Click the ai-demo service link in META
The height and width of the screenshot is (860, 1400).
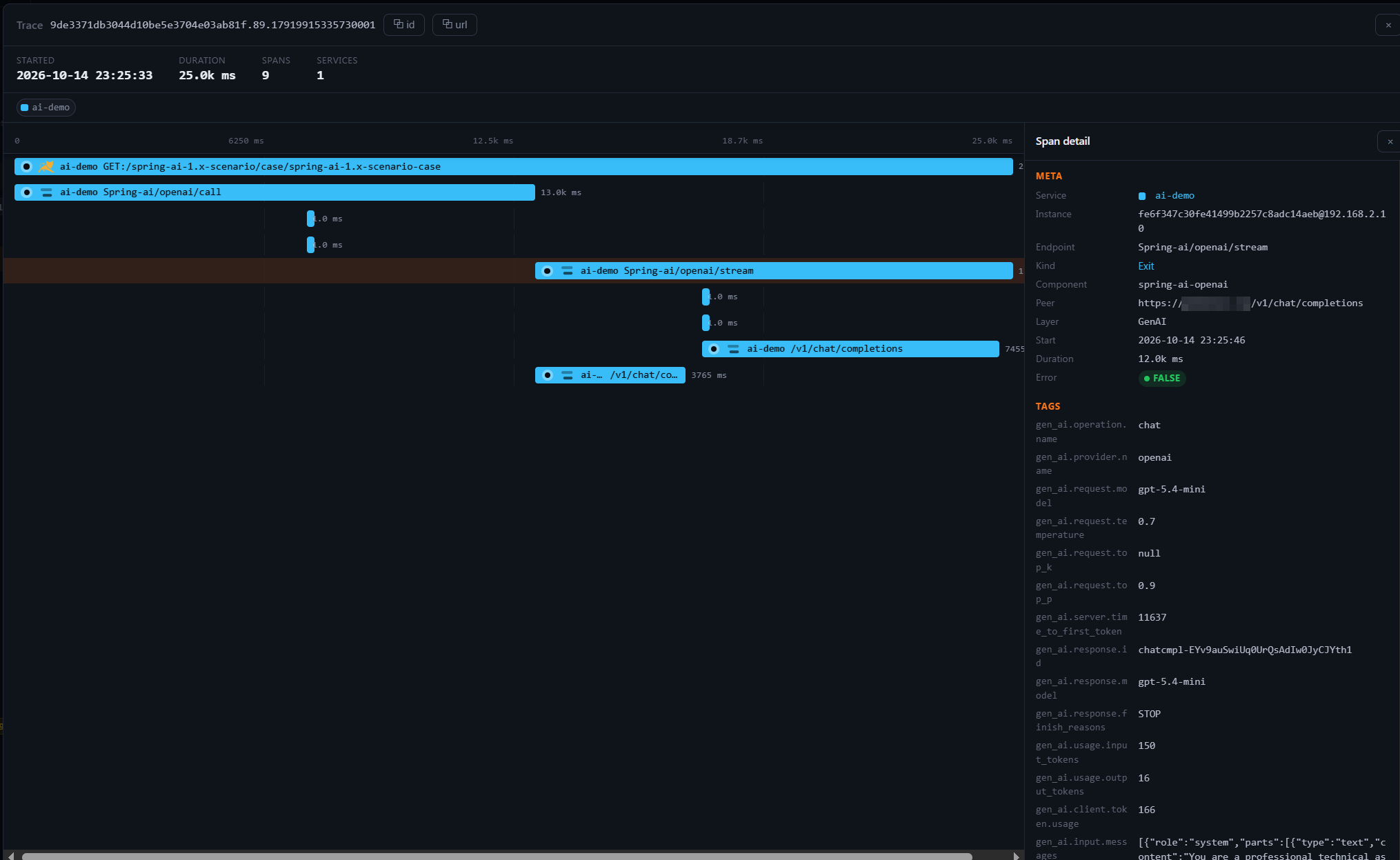tap(1174, 196)
